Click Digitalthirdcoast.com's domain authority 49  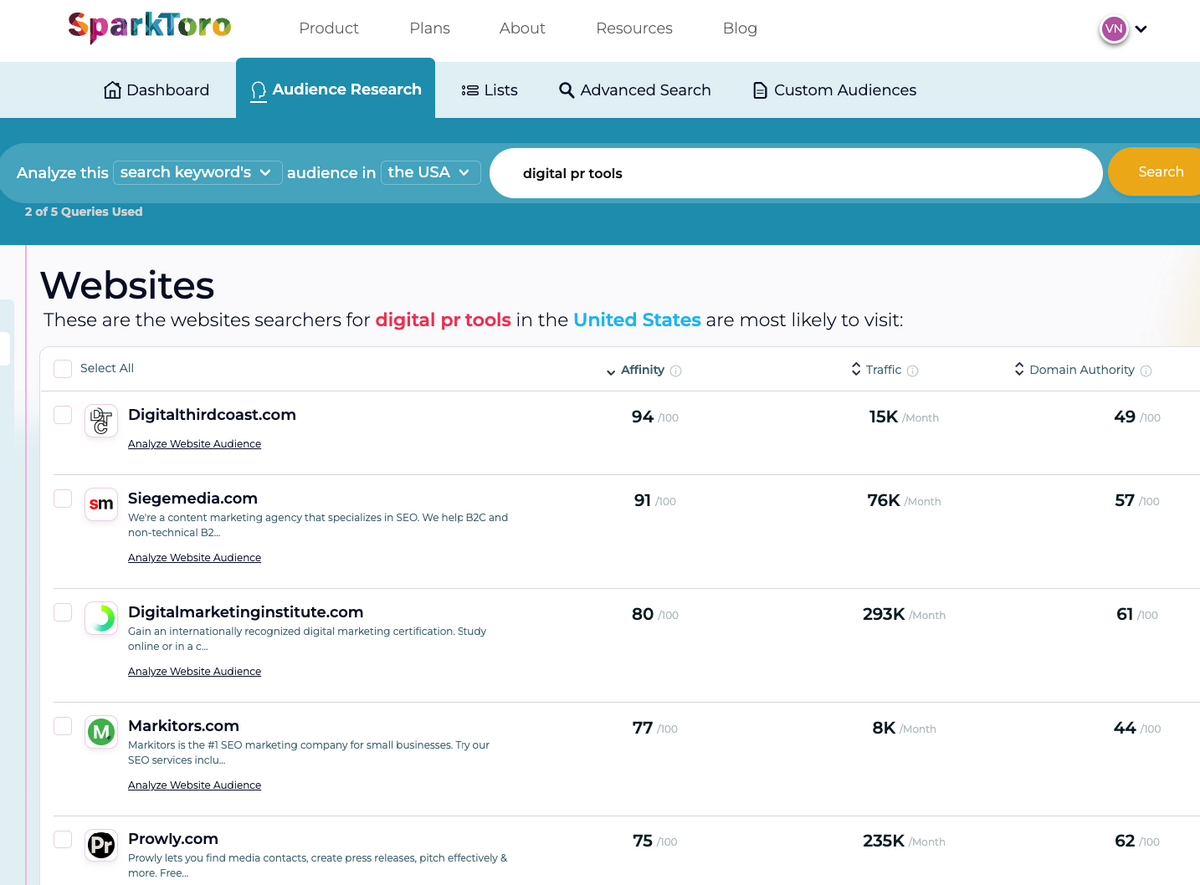1125,417
